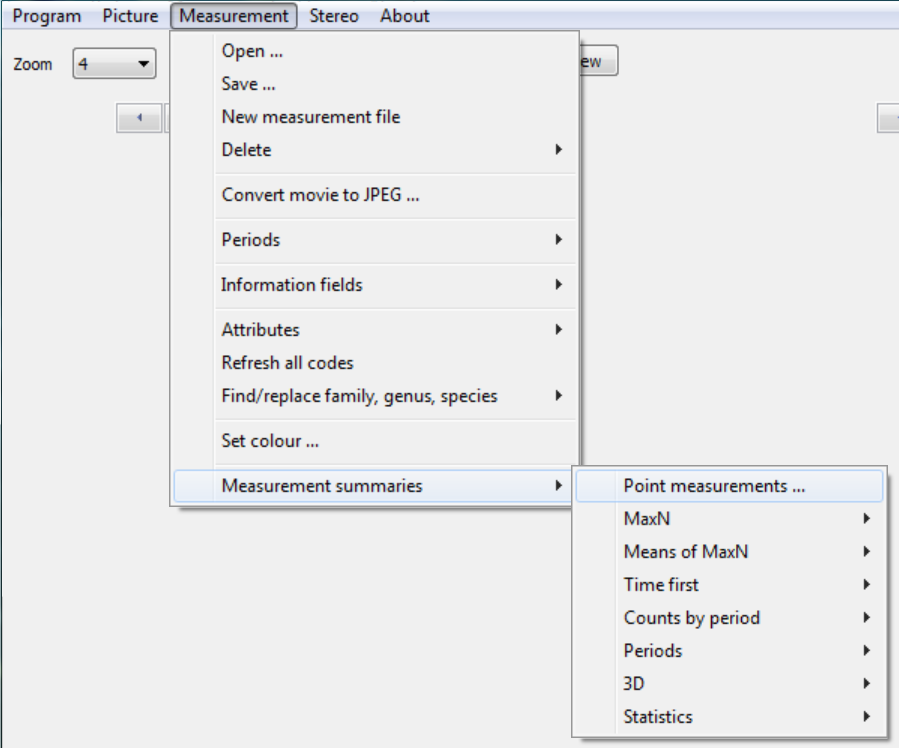Viewport: 899px width, 748px height.
Task: Open the Statistics submenu
Action: pos(658,717)
